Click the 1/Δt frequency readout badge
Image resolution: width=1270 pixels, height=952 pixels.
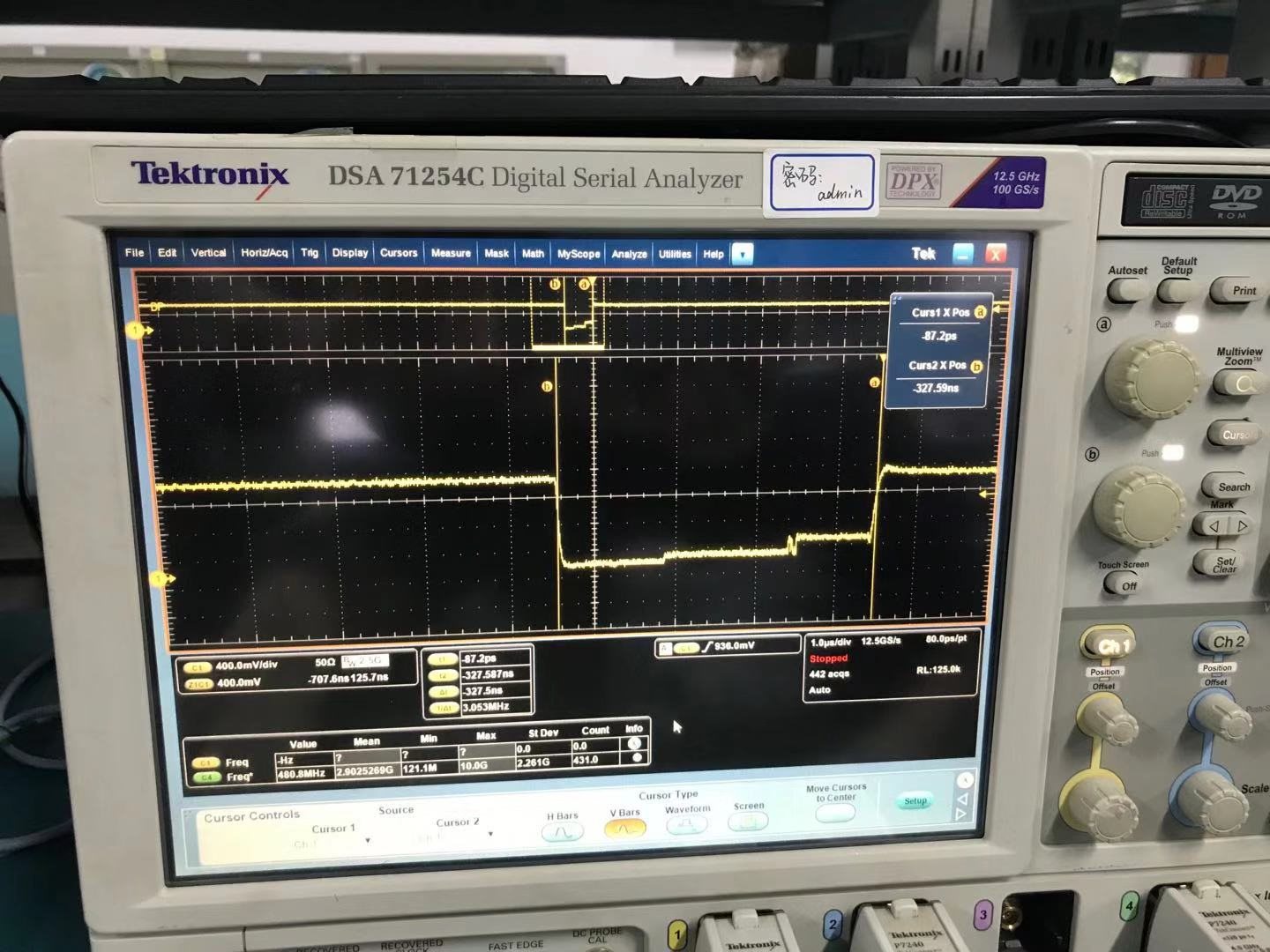tap(443, 708)
